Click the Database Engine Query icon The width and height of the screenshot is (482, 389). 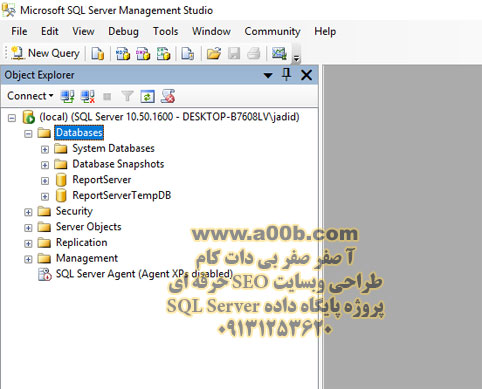(x=98, y=53)
